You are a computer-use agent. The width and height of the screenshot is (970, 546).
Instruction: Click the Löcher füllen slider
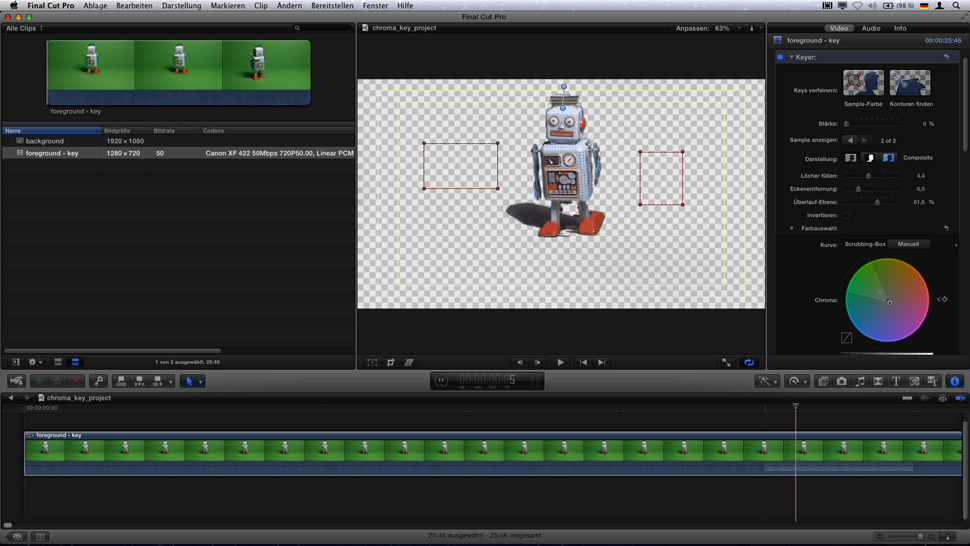(868, 175)
